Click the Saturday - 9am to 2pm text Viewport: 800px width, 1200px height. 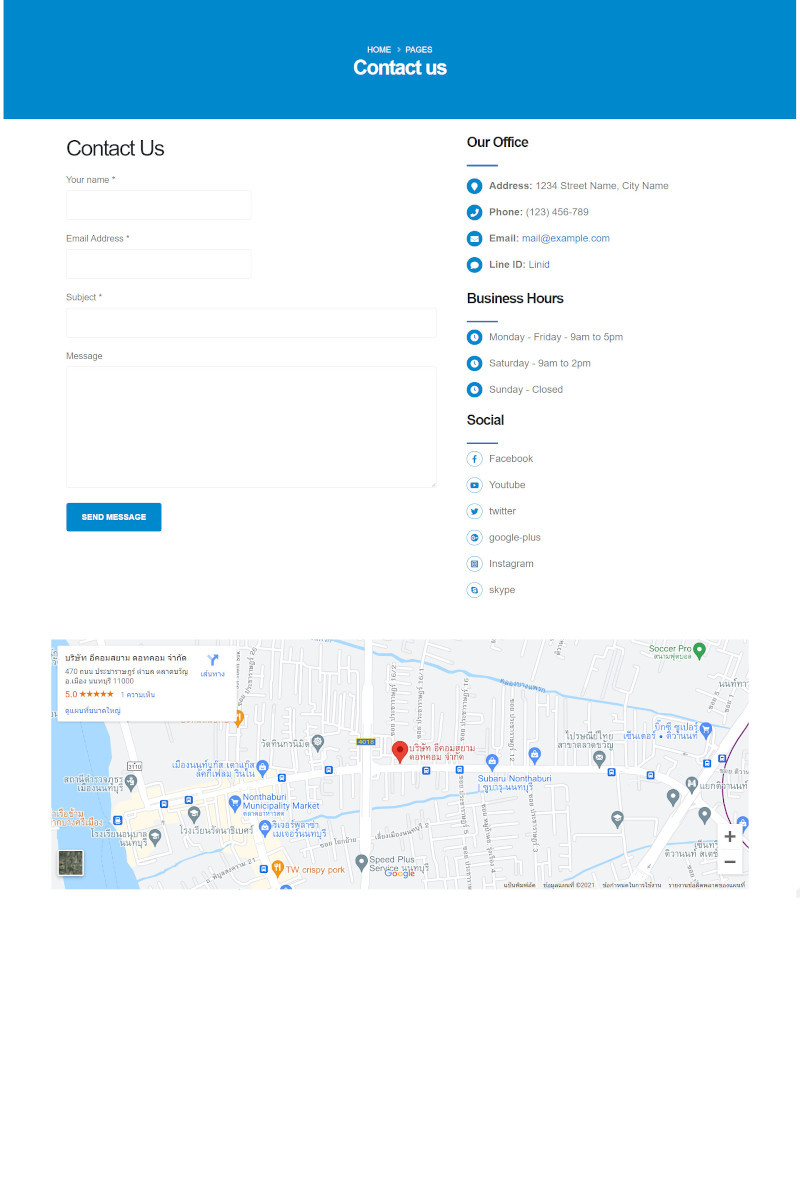(x=540, y=363)
